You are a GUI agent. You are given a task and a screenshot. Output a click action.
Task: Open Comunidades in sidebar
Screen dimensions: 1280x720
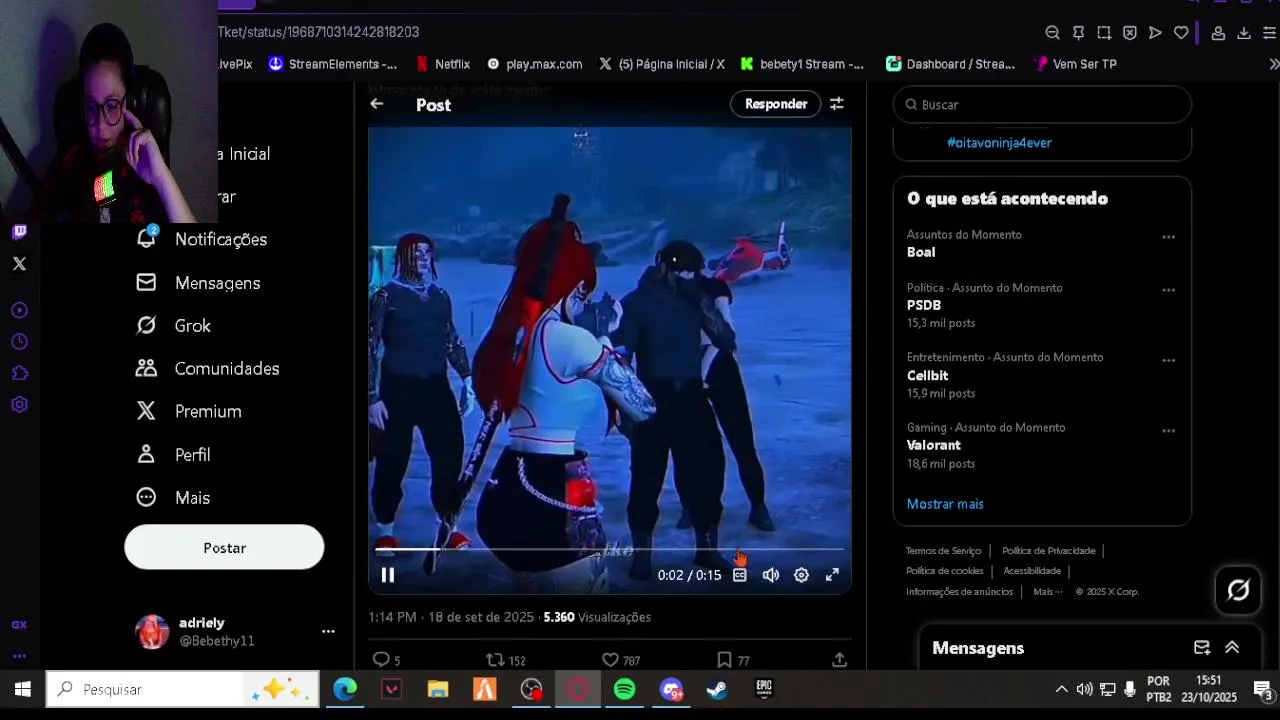208,369
